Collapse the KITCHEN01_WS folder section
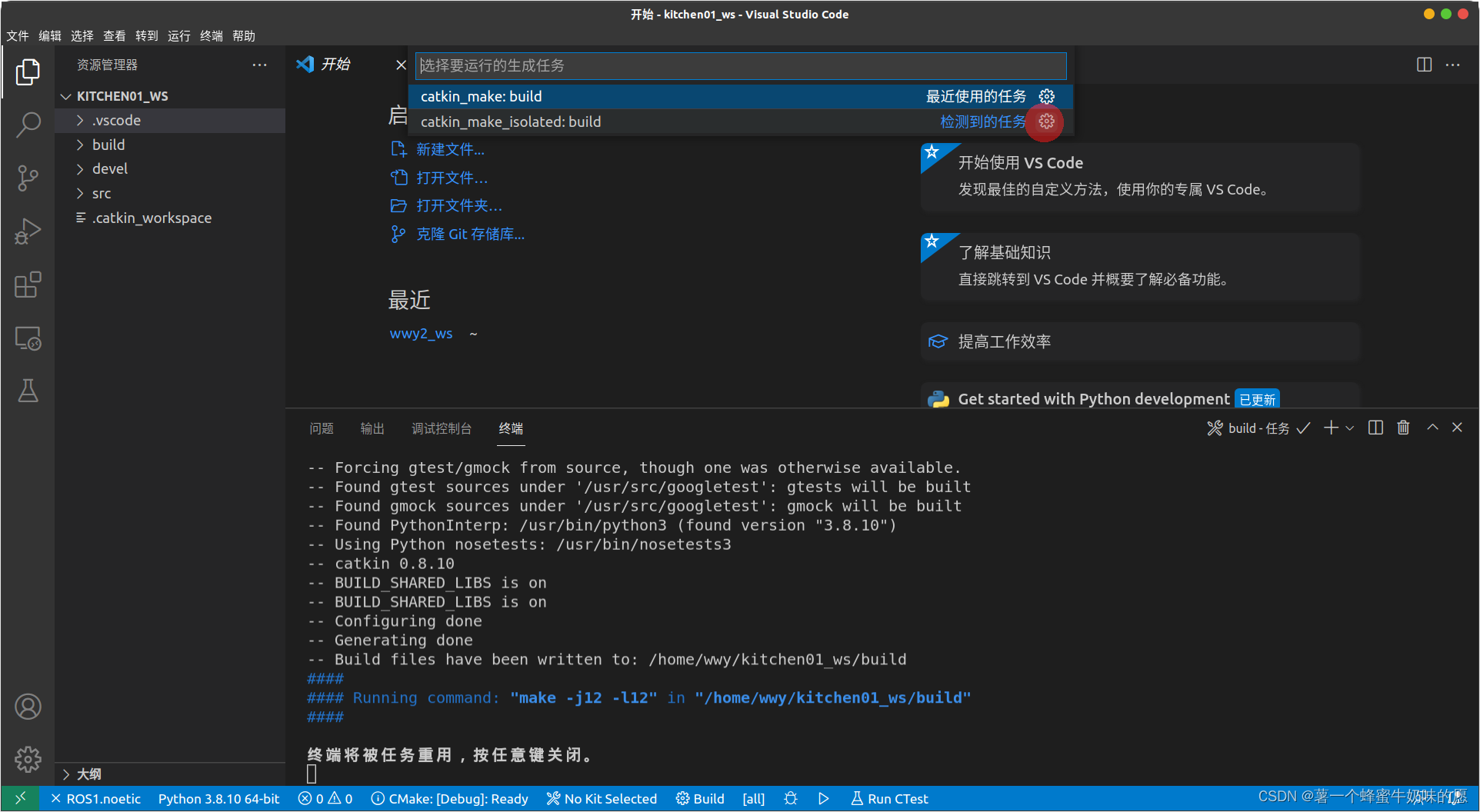 tap(170, 96)
